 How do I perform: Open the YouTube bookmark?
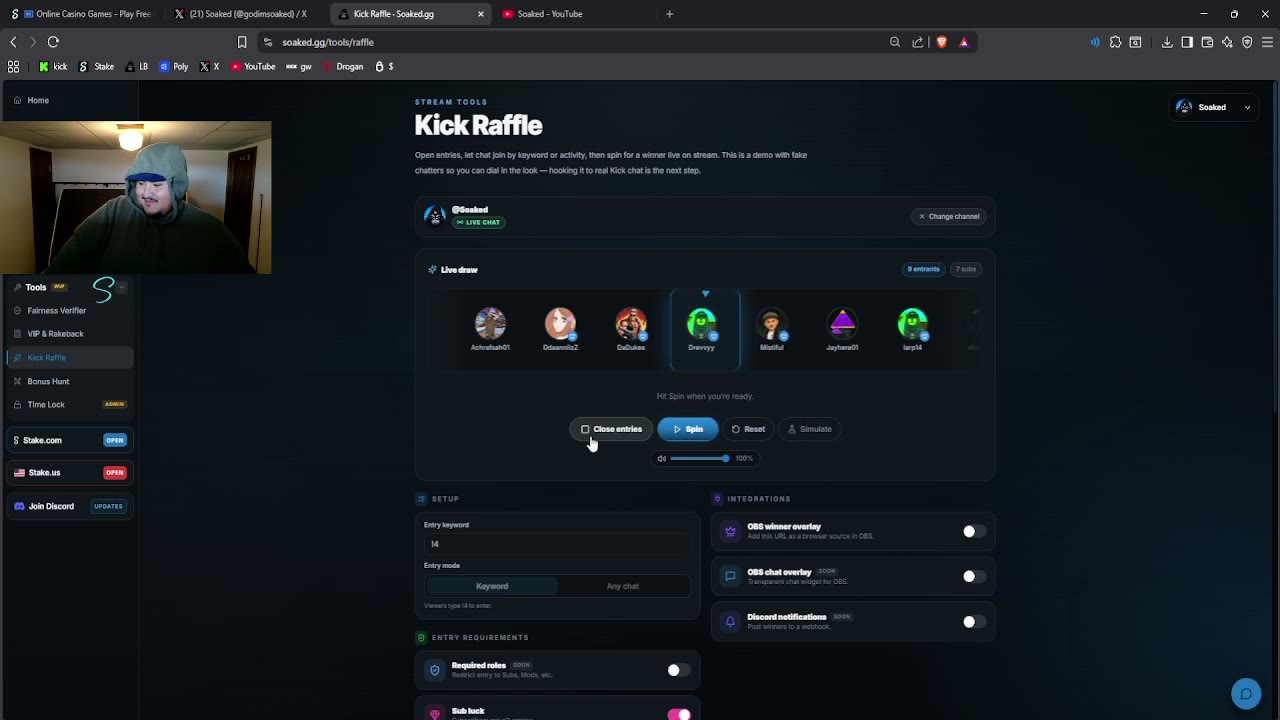click(253, 66)
